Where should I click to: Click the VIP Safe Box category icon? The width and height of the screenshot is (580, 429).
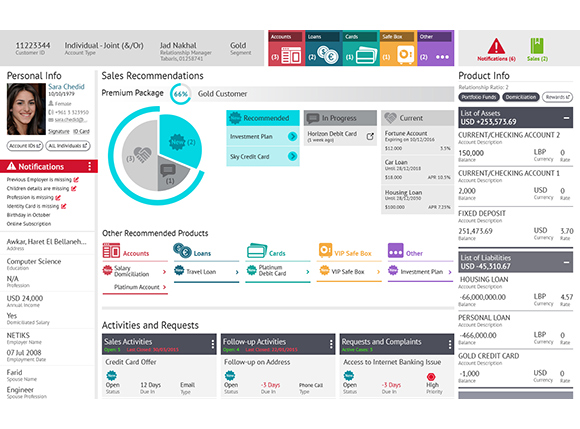point(325,250)
